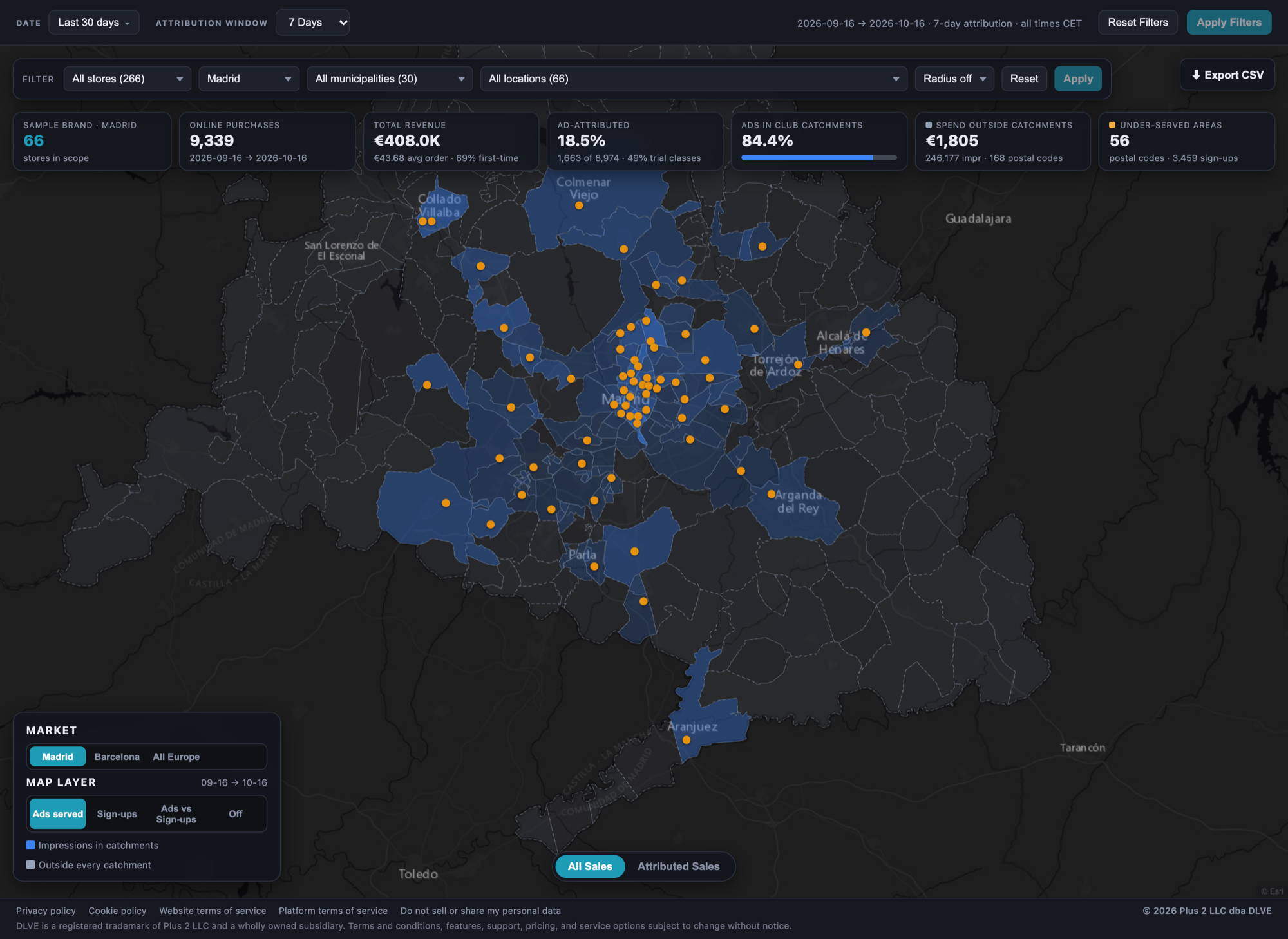Click the Under-Served Areas orange indicator
The image size is (1288, 939).
coord(1112,125)
